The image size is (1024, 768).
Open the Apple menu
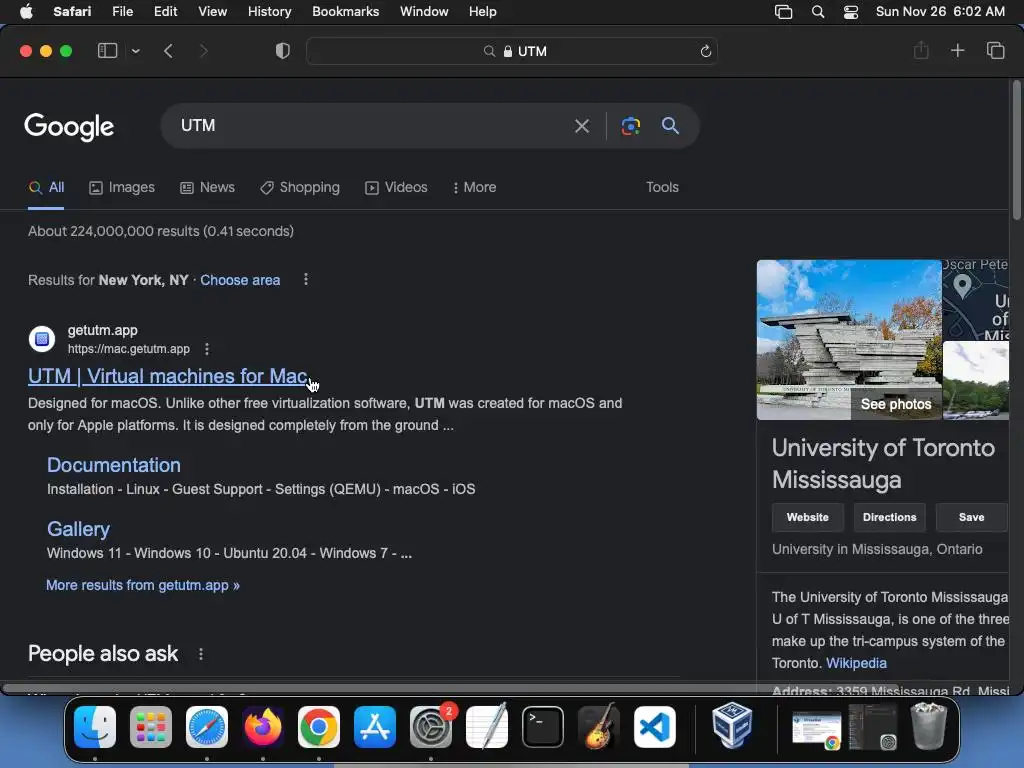[26, 12]
